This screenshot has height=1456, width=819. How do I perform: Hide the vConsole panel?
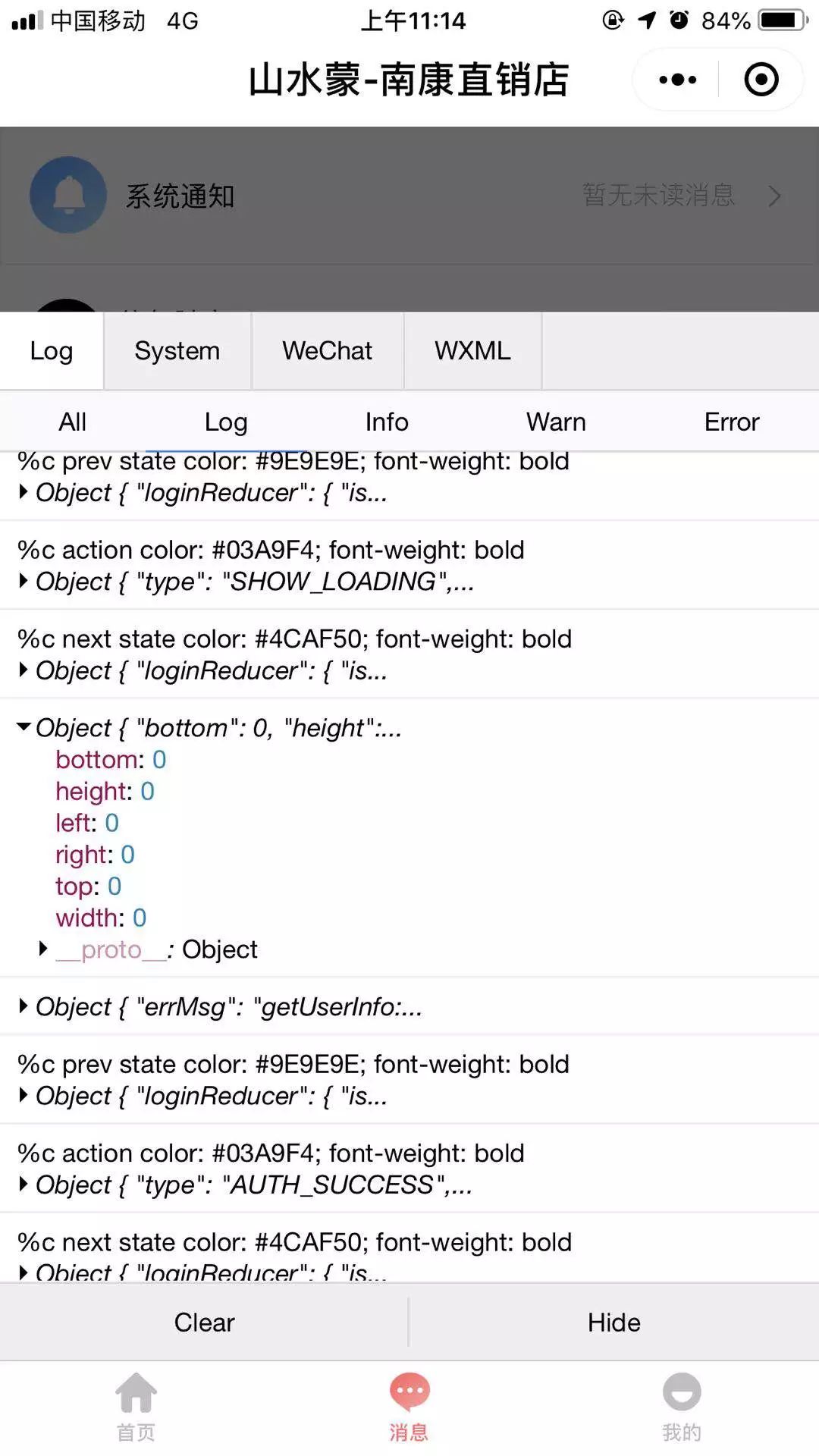tap(614, 1322)
